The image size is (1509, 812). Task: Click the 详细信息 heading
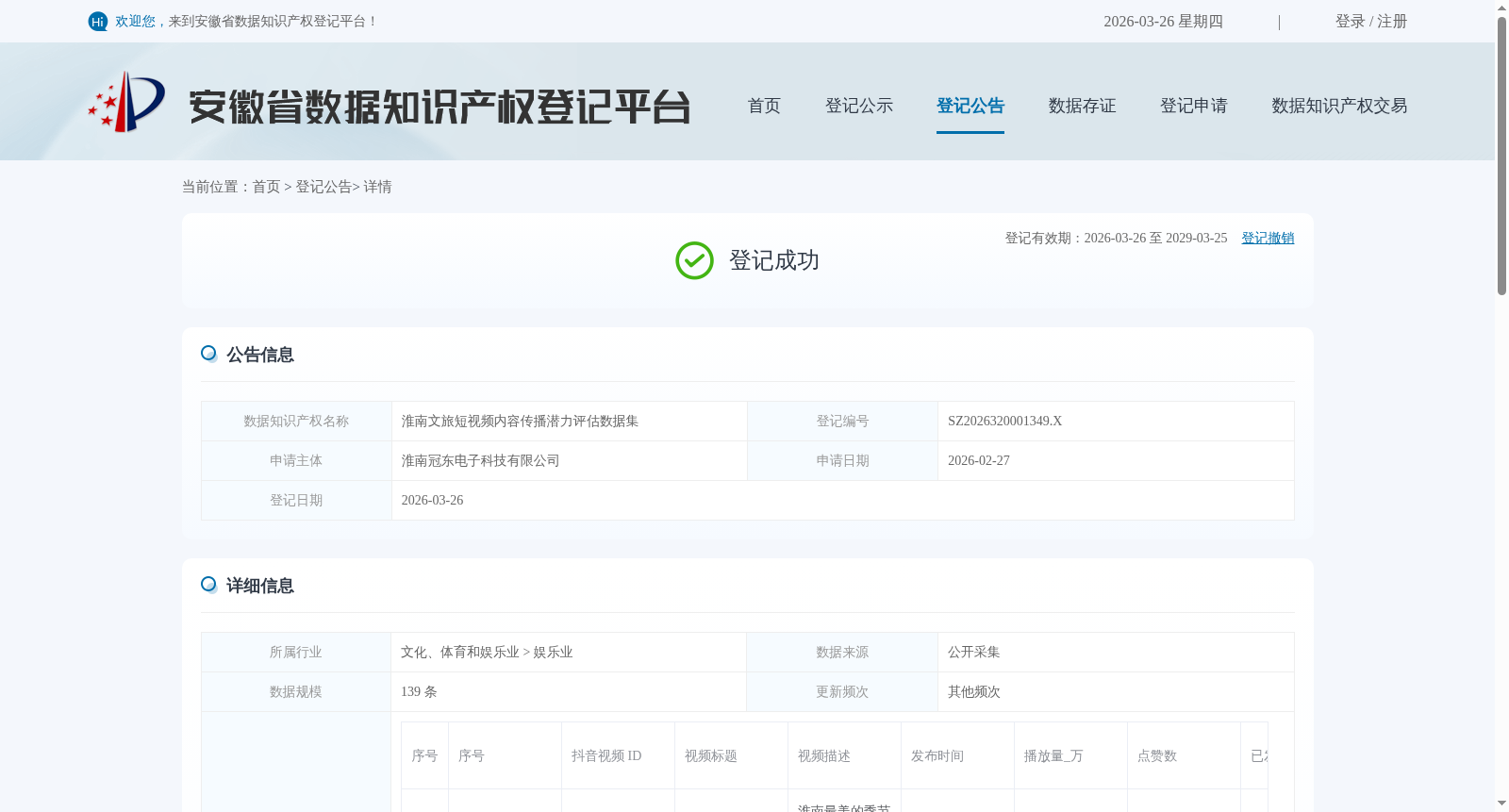tap(260, 586)
